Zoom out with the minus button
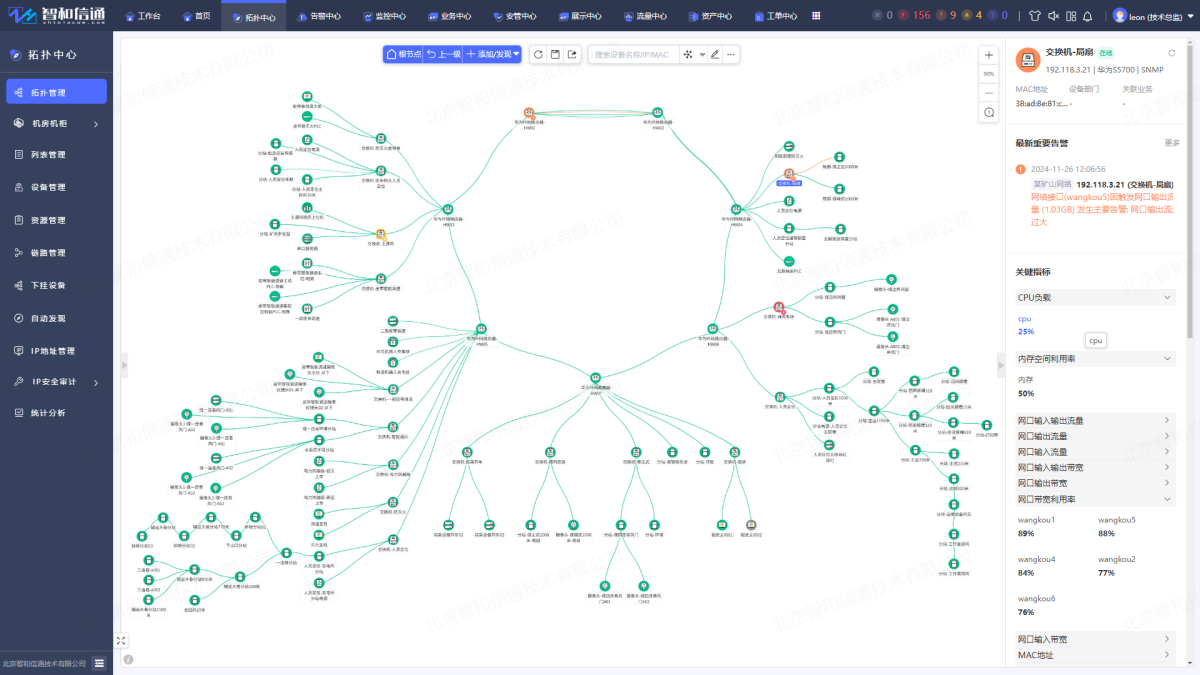Screen dimensions: 1200x675 (x=989, y=93)
